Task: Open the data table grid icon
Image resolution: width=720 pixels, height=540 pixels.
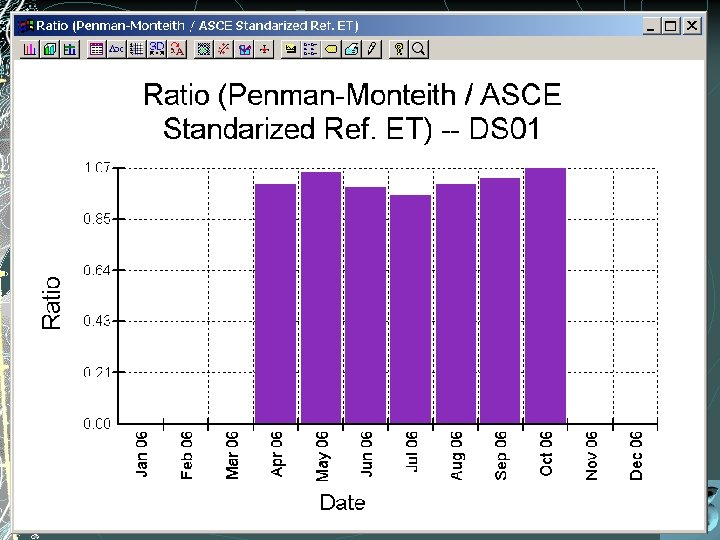Action: click(x=96, y=49)
